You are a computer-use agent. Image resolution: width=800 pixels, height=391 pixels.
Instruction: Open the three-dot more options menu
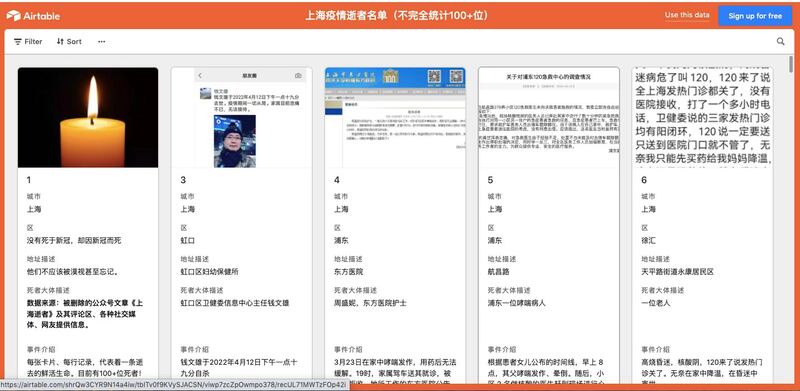(x=102, y=42)
